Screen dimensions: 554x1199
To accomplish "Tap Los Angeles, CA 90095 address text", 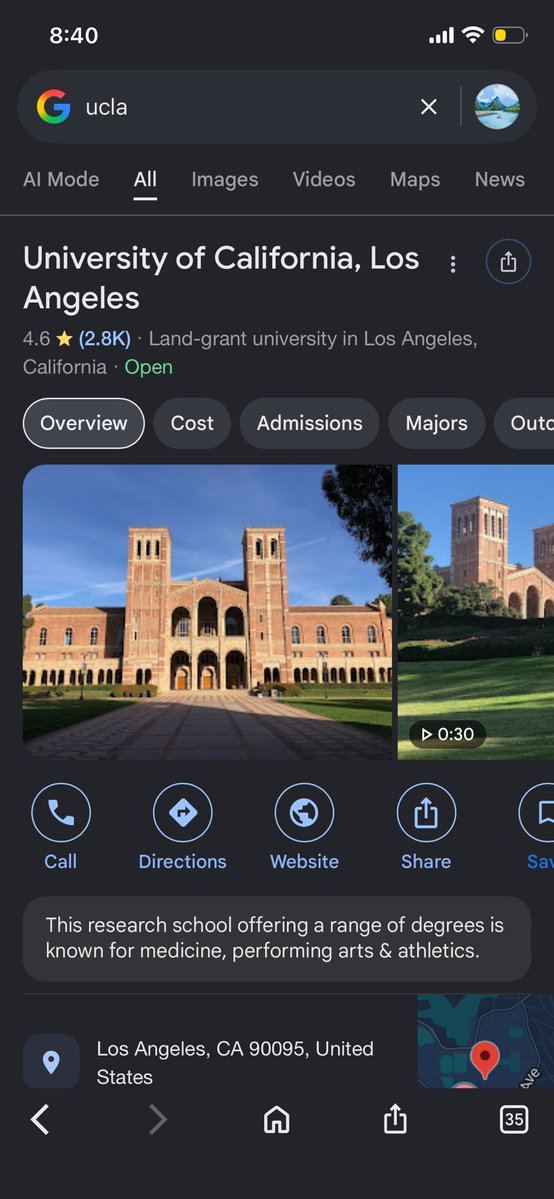I will point(235,1063).
